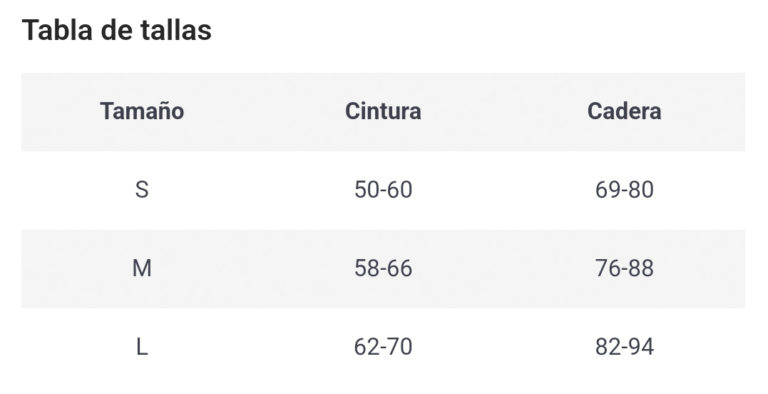This screenshot has height=394, width=768.
Task: Click waist value 50-60
Action: 383,190
